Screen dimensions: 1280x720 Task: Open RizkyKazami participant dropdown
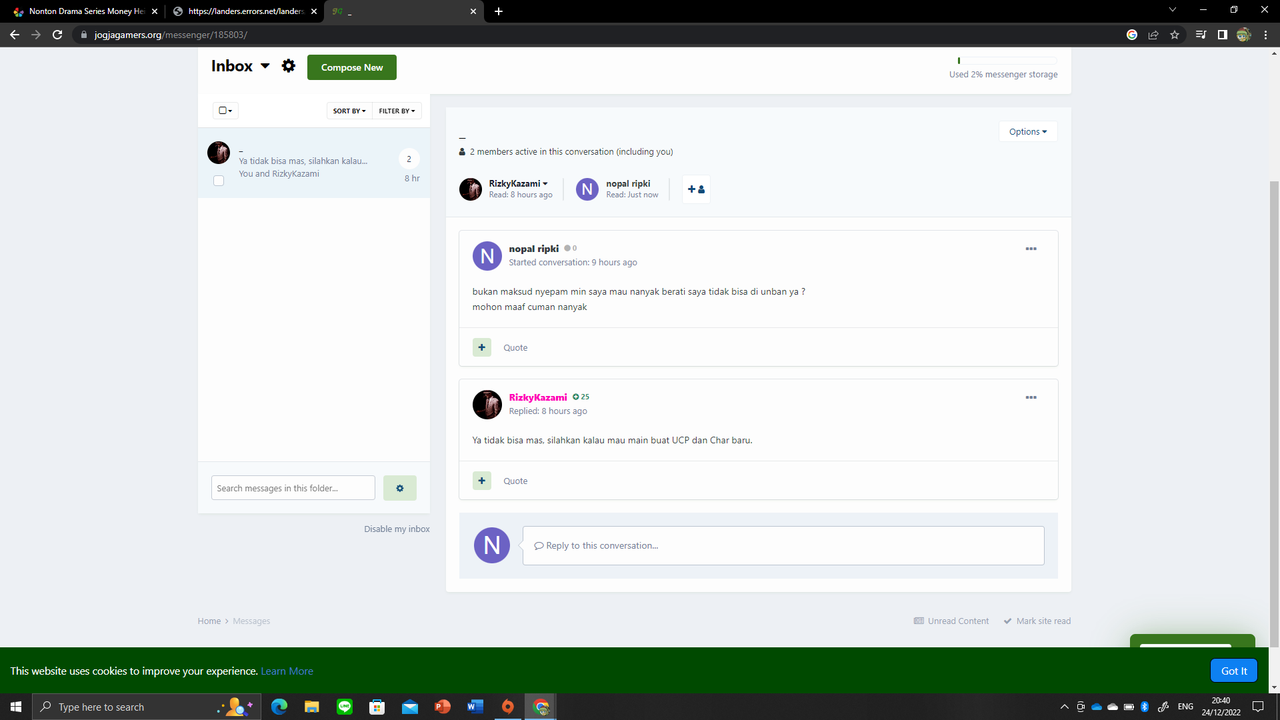tap(518, 184)
